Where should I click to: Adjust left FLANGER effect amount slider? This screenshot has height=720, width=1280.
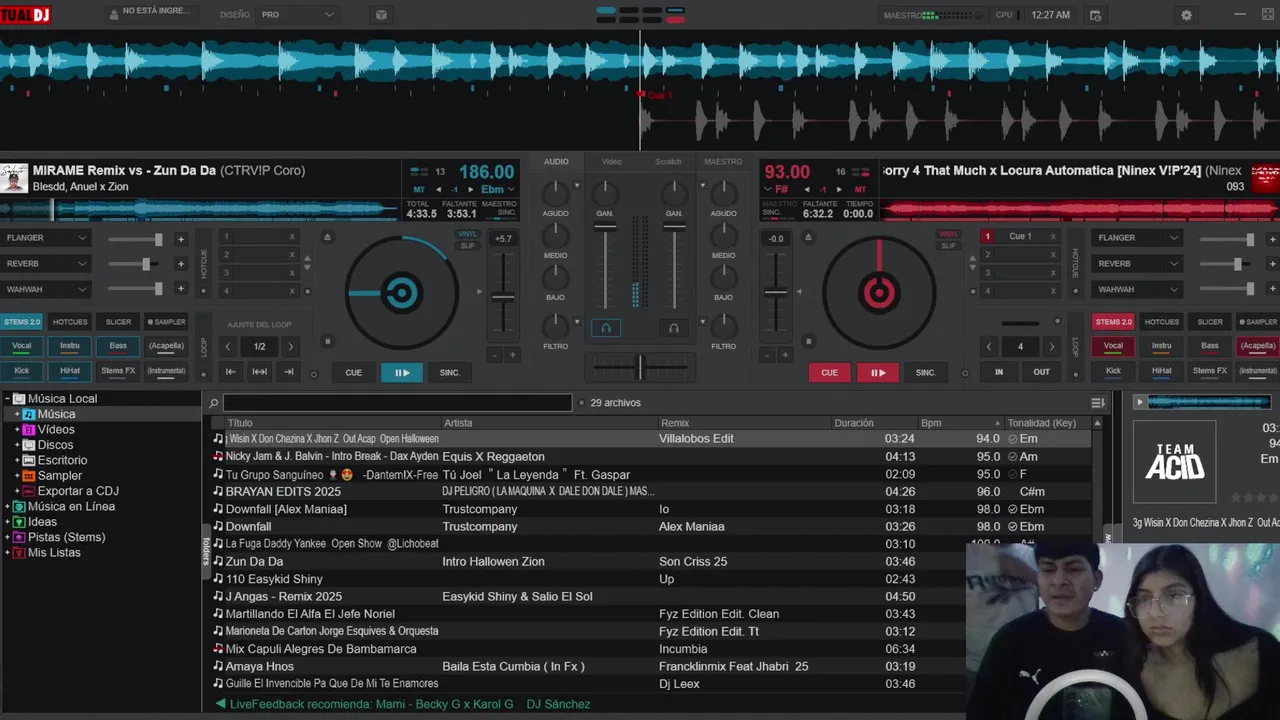click(135, 239)
